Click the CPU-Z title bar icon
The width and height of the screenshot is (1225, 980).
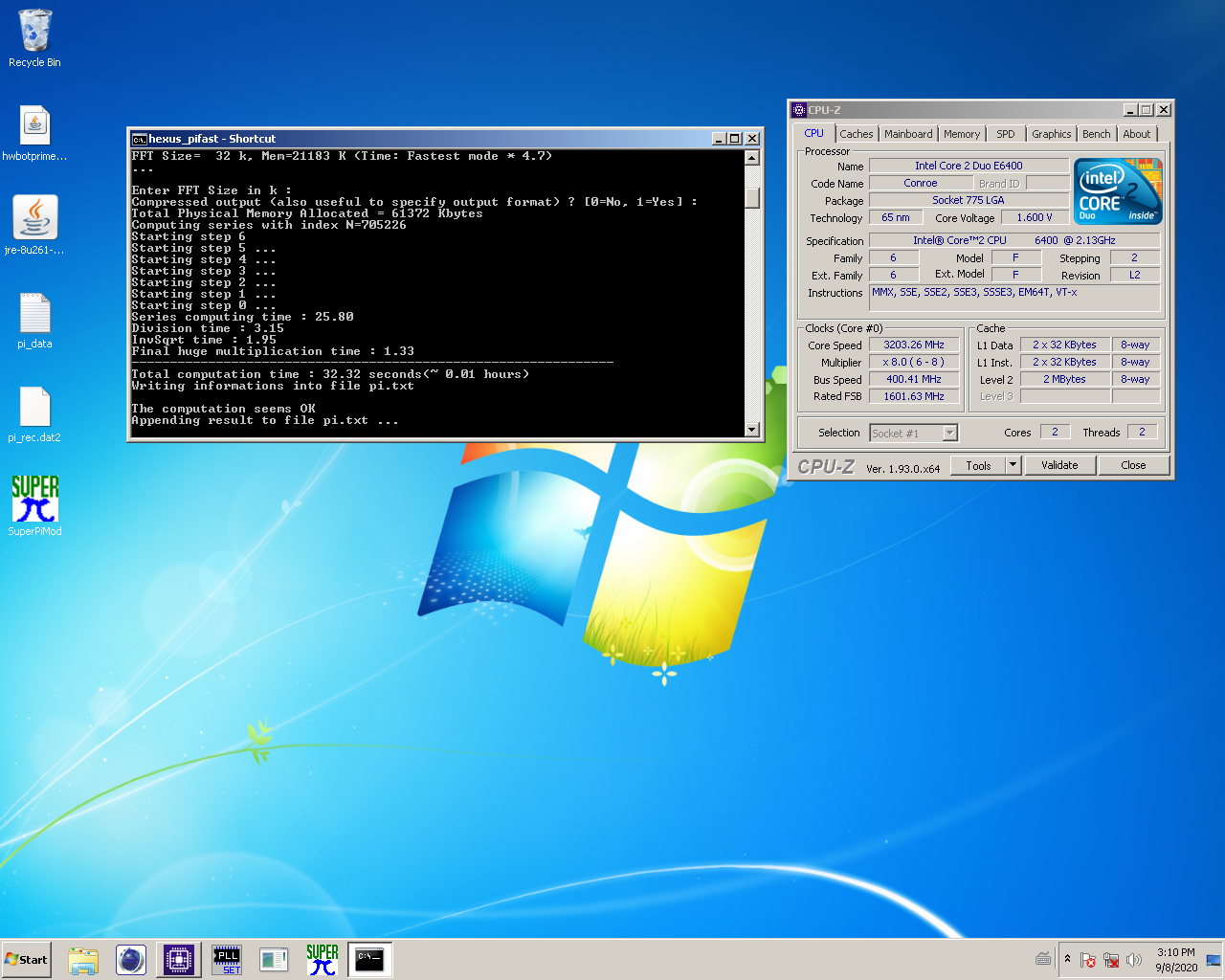point(799,110)
